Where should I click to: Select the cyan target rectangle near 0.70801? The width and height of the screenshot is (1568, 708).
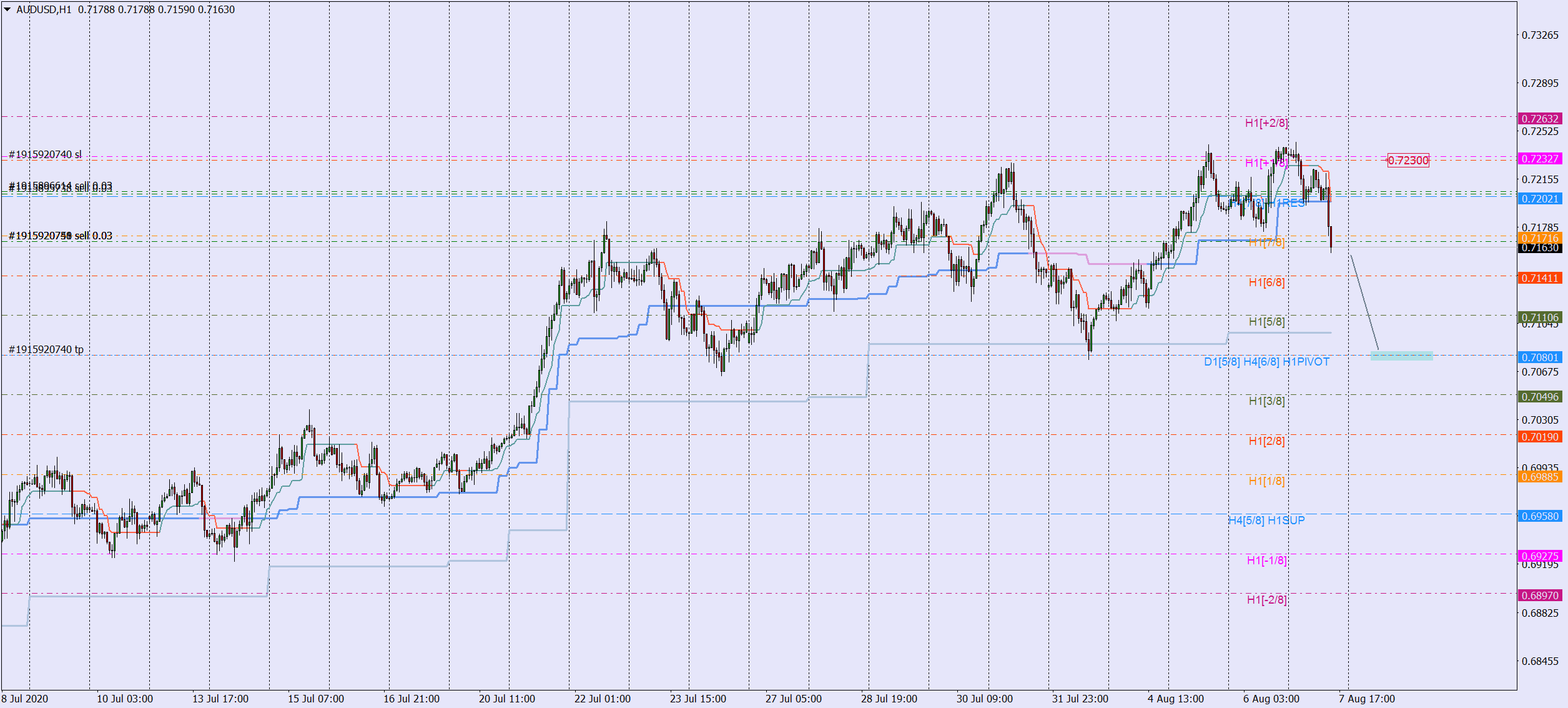pyautogui.click(x=1402, y=356)
